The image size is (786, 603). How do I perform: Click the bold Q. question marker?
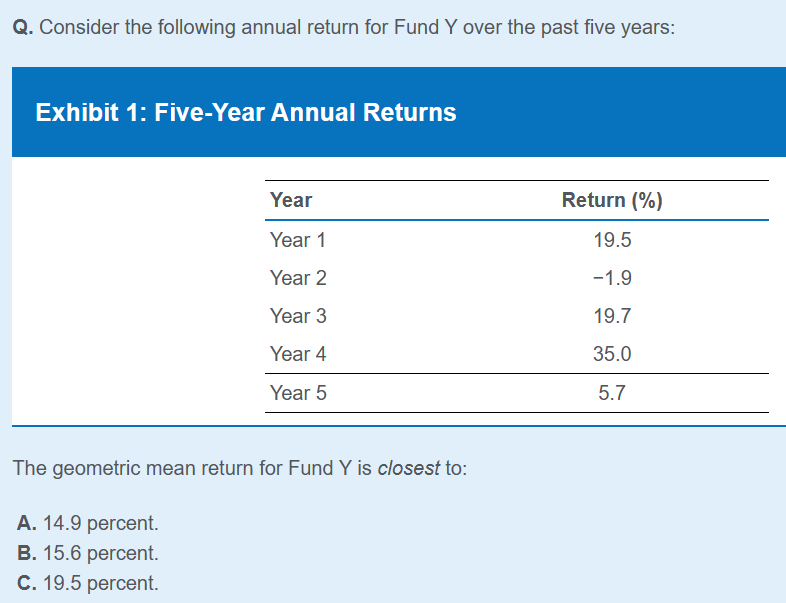point(25,27)
